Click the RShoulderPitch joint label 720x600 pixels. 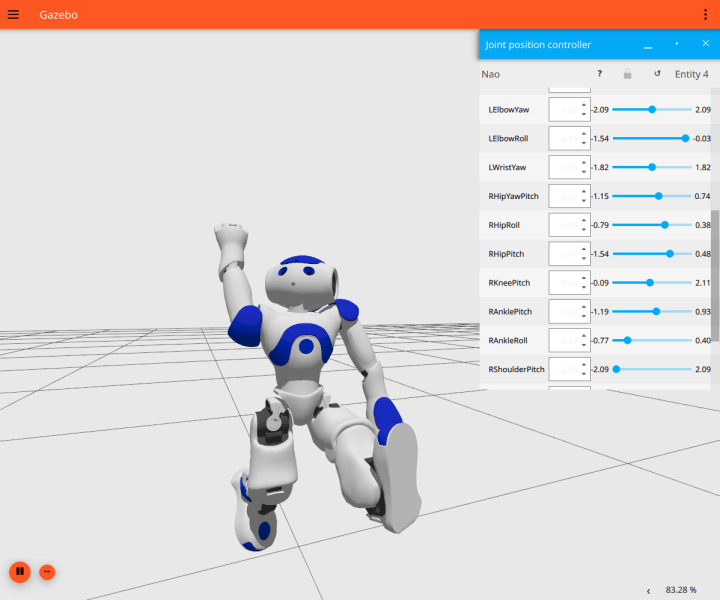pos(516,369)
